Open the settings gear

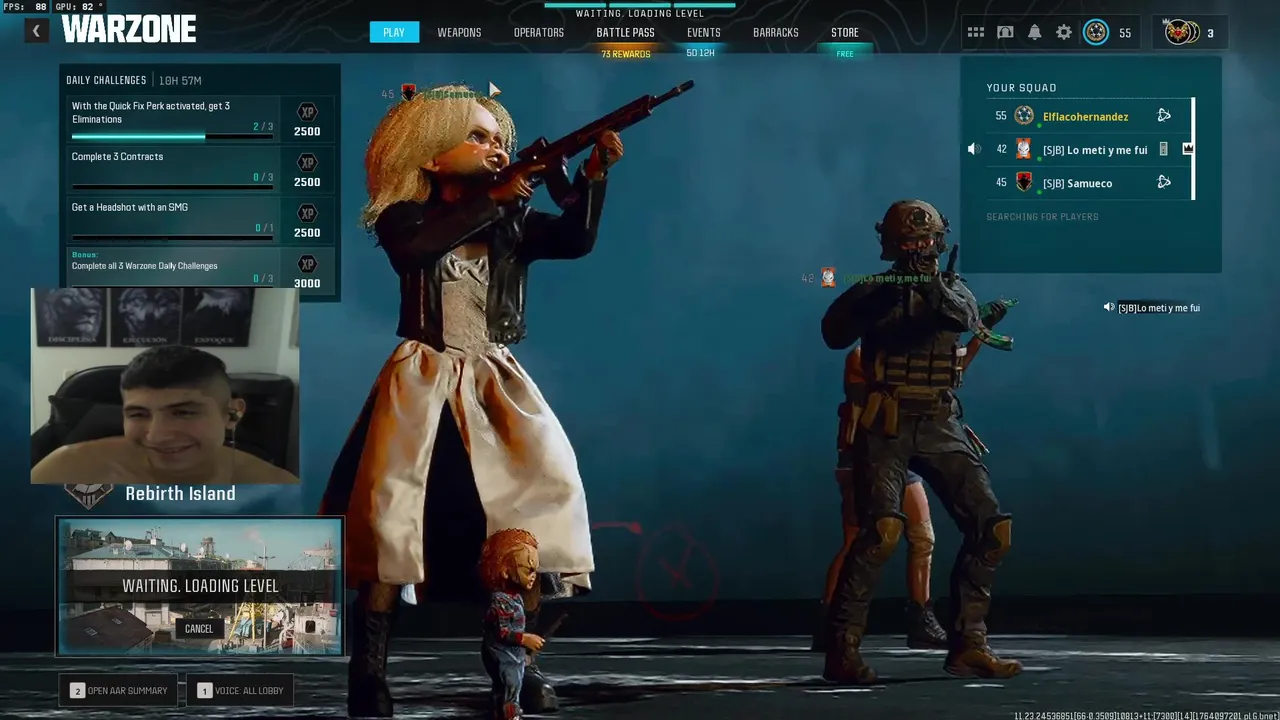(x=1064, y=33)
